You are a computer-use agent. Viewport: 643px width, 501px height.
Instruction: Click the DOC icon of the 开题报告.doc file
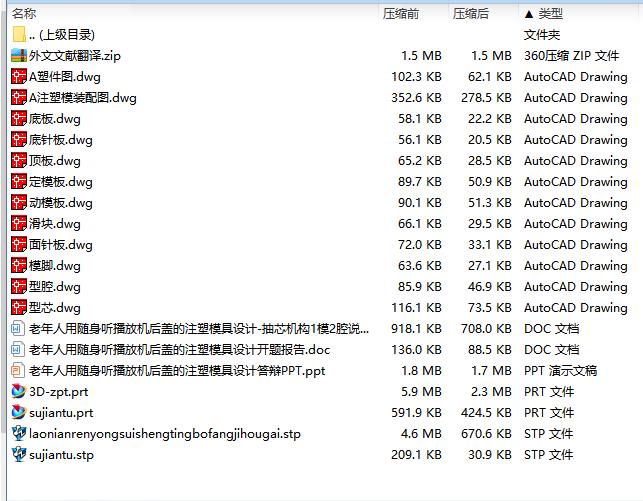tap(17, 349)
